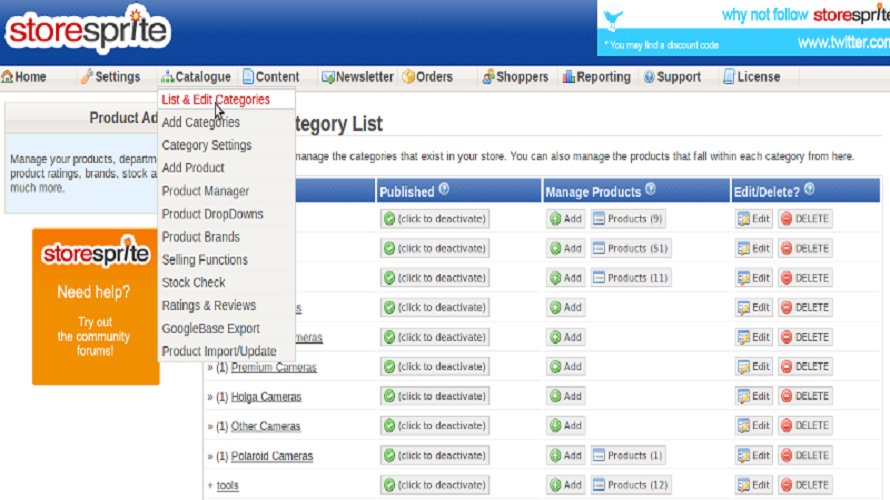
Task: Click help icon beside Published header
Action: pos(444,190)
